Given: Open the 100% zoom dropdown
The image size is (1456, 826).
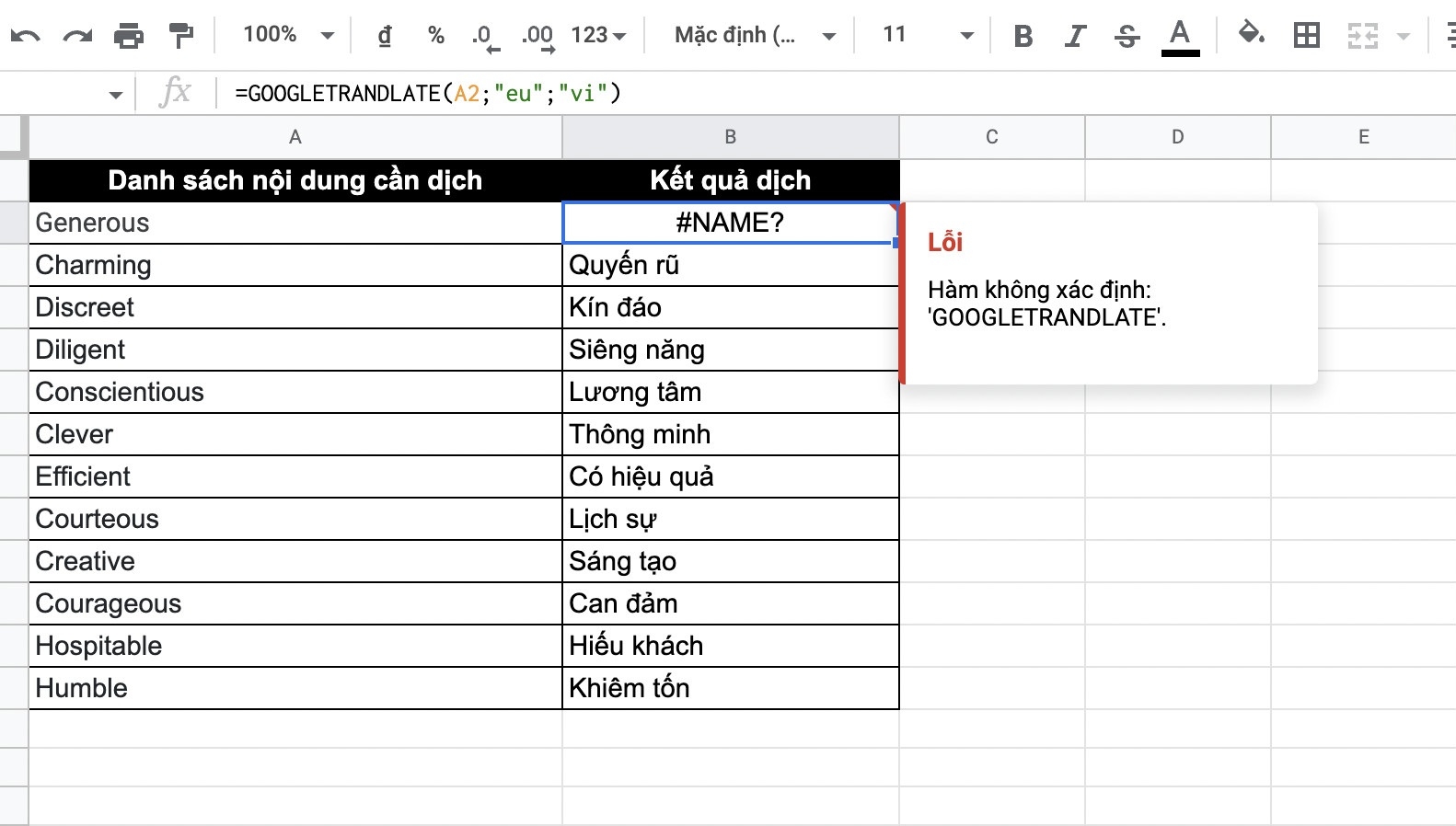Looking at the screenshot, I should click(288, 35).
